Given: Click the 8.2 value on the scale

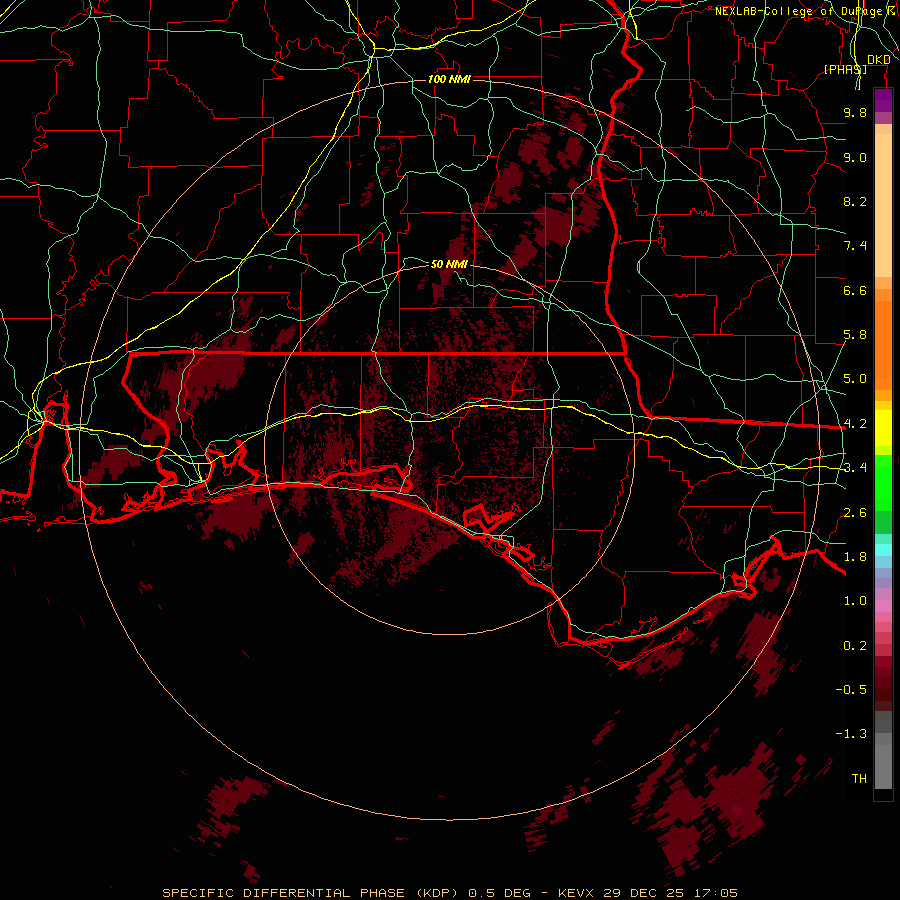Looking at the screenshot, I should tap(855, 201).
